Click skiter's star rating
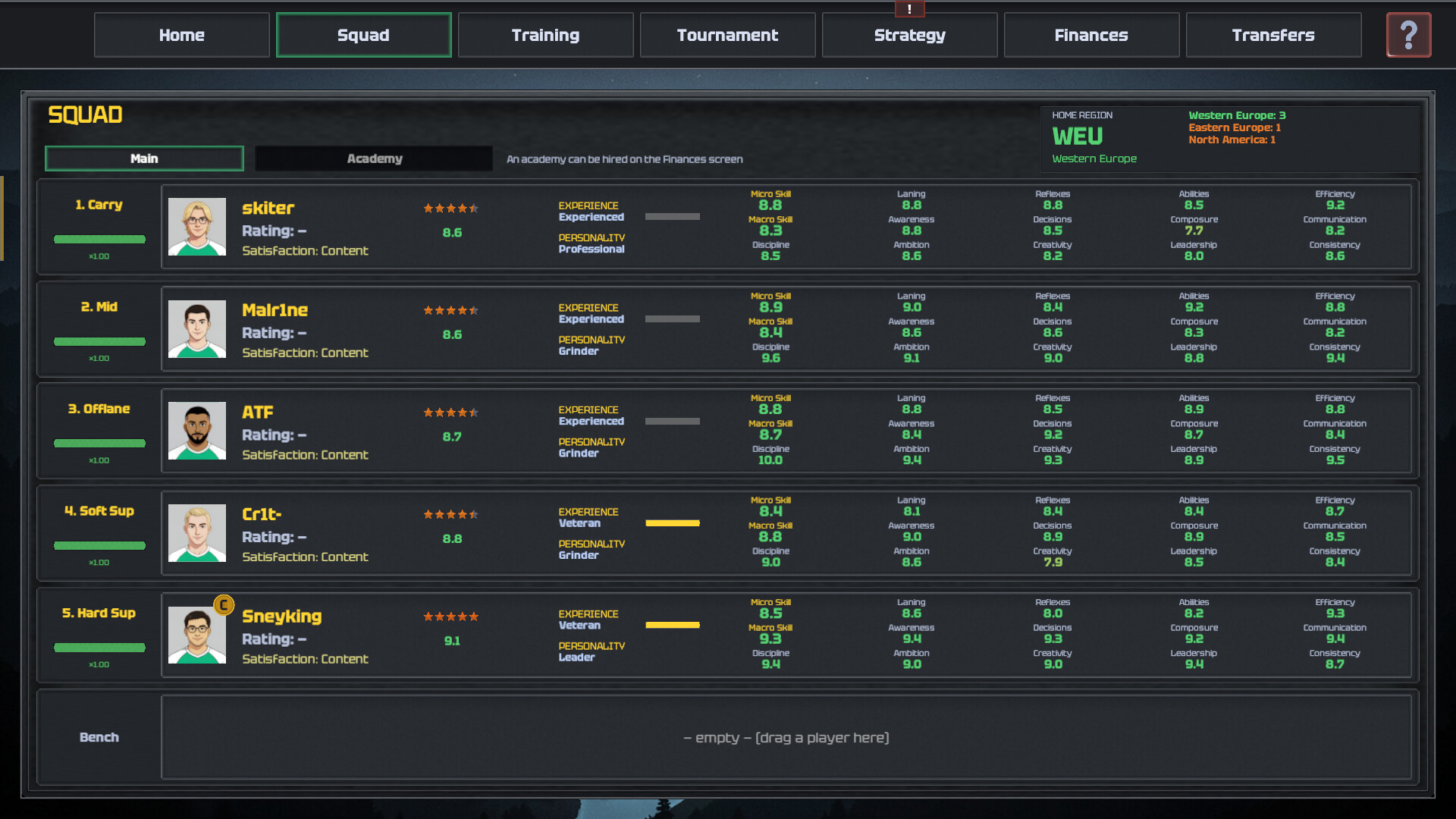 pyautogui.click(x=451, y=208)
